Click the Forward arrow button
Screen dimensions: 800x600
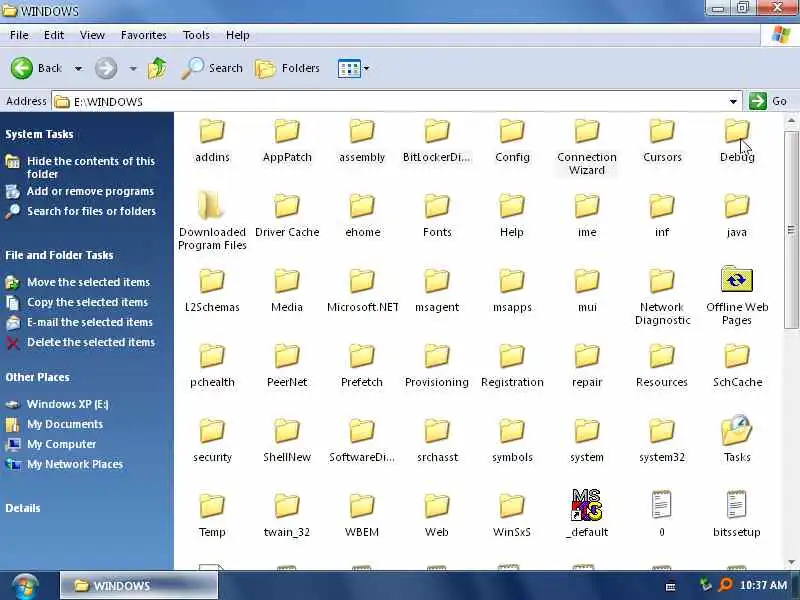coord(106,68)
